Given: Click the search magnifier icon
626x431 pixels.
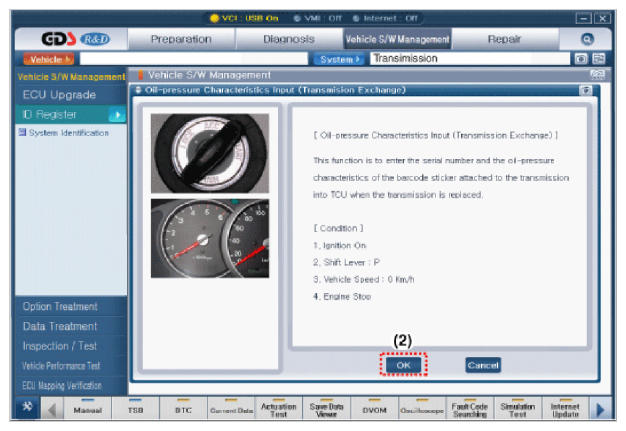Looking at the screenshot, I should (x=587, y=39).
